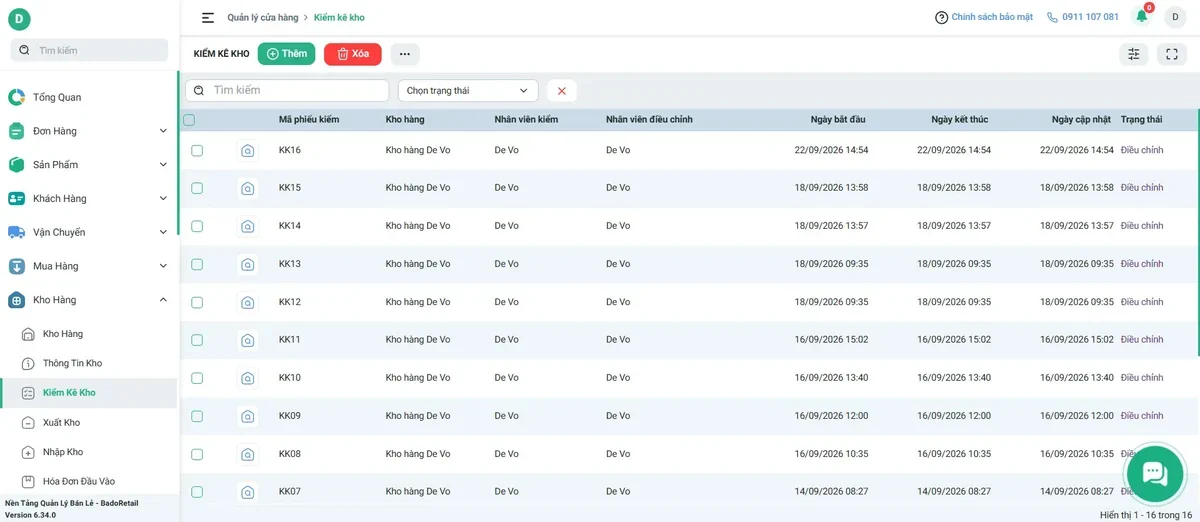1200x522 pixels.
Task: Collapse the Kho Hàng menu chevron
Action: click(x=163, y=300)
